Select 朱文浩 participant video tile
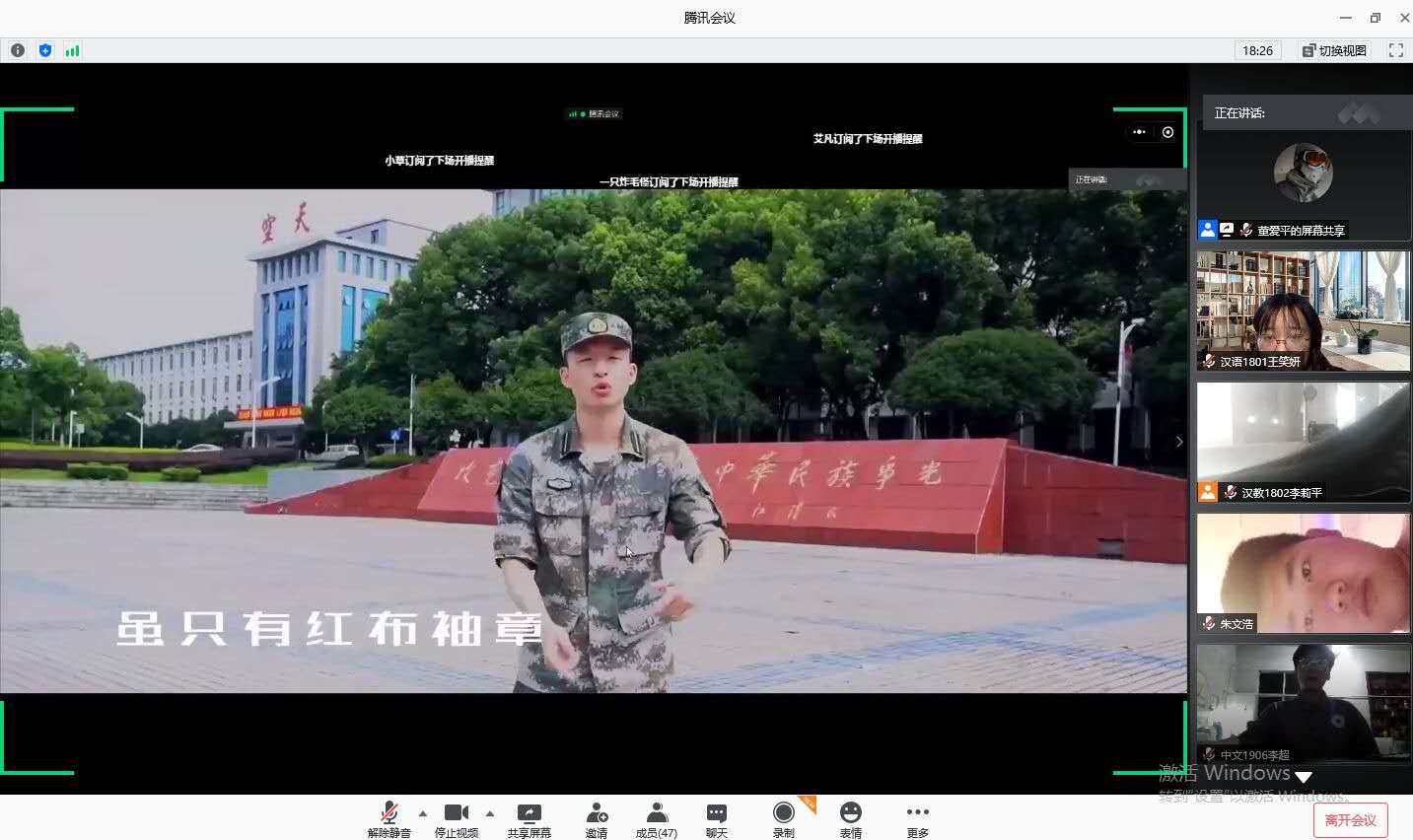This screenshot has width=1413, height=840. [1303, 573]
